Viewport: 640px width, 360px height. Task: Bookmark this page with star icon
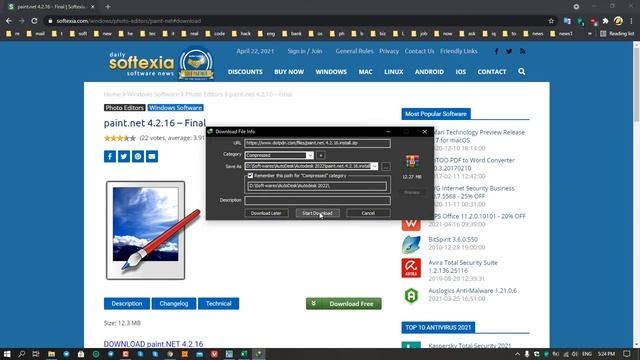pyautogui.click(x=551, y=21)
